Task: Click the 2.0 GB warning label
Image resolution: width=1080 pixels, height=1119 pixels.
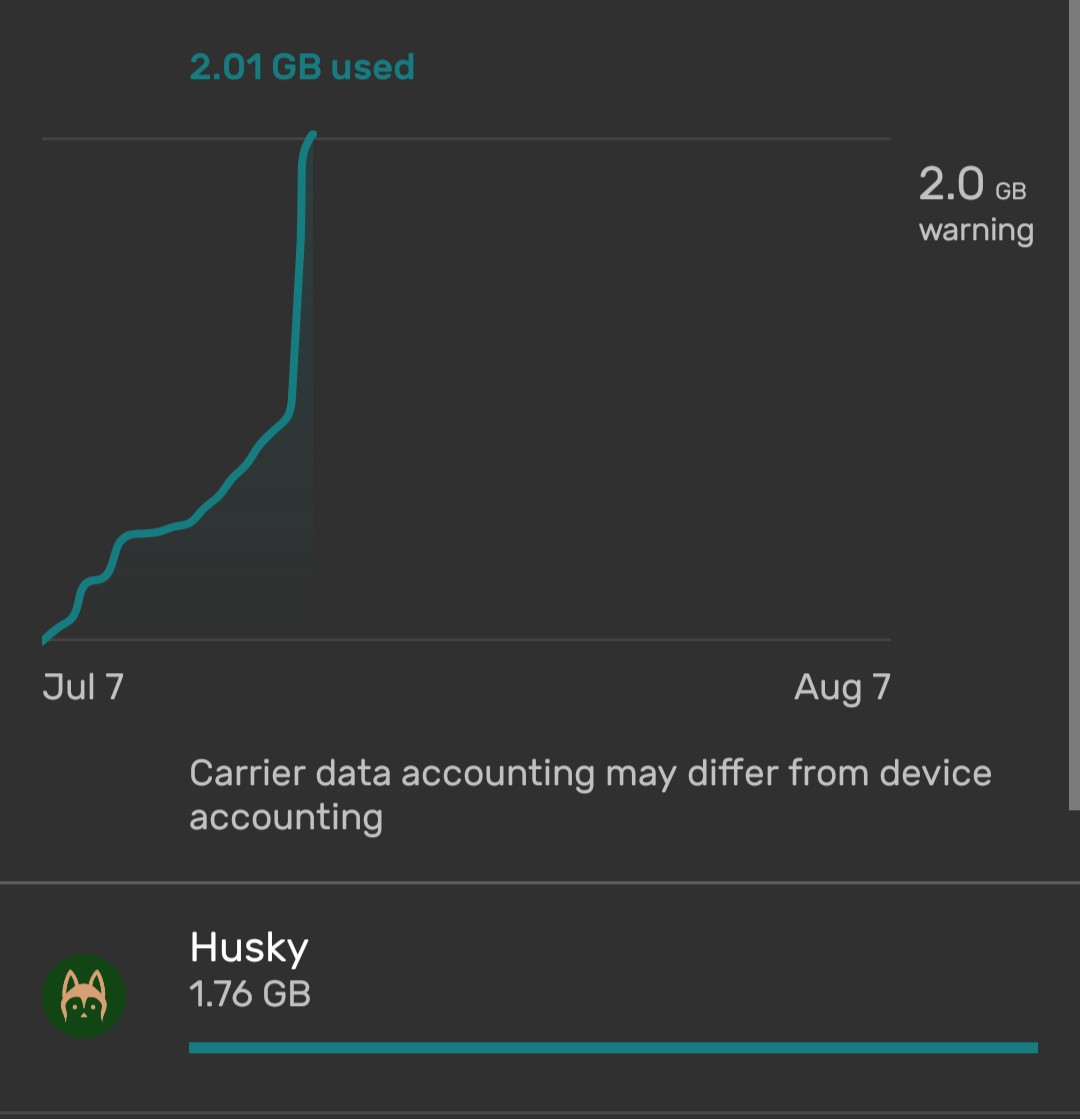Action: 975,205
